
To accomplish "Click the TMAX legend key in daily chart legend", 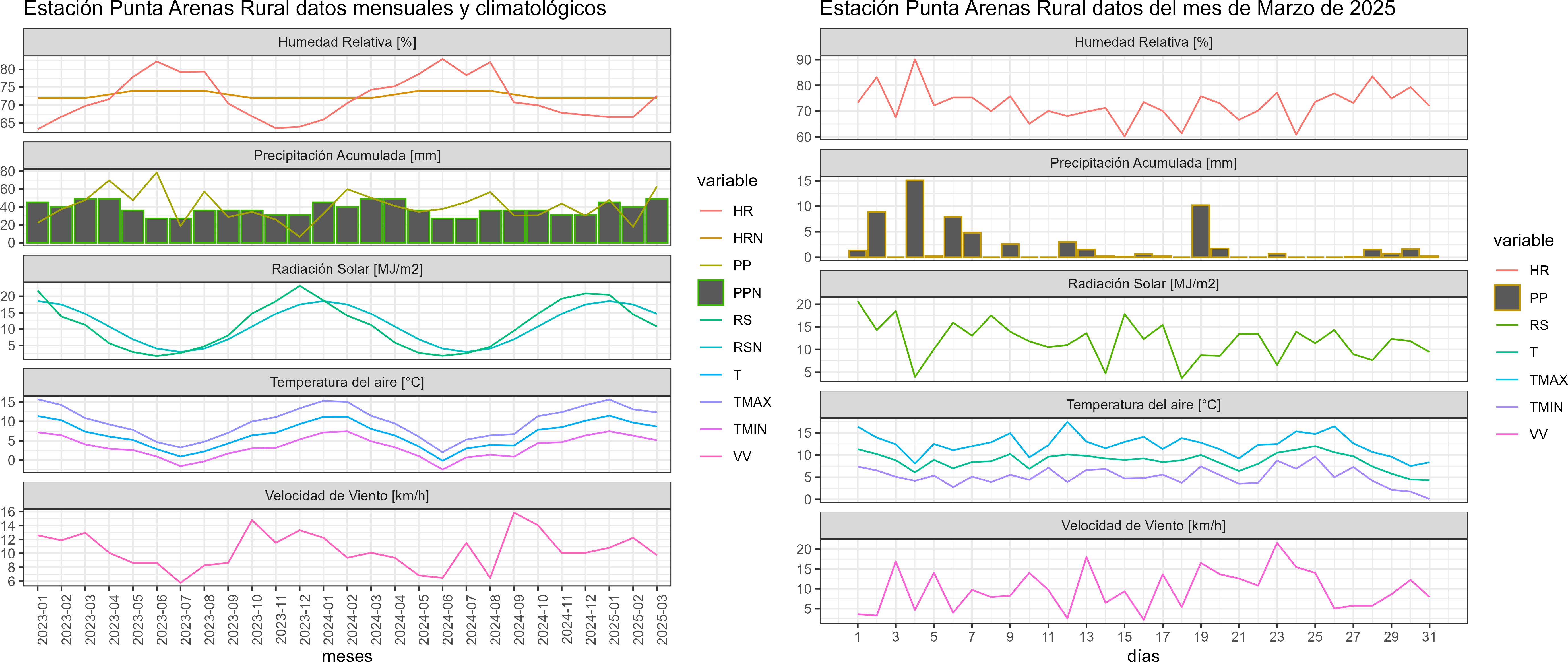I will pyautogui.click(x=1507, y=380).
